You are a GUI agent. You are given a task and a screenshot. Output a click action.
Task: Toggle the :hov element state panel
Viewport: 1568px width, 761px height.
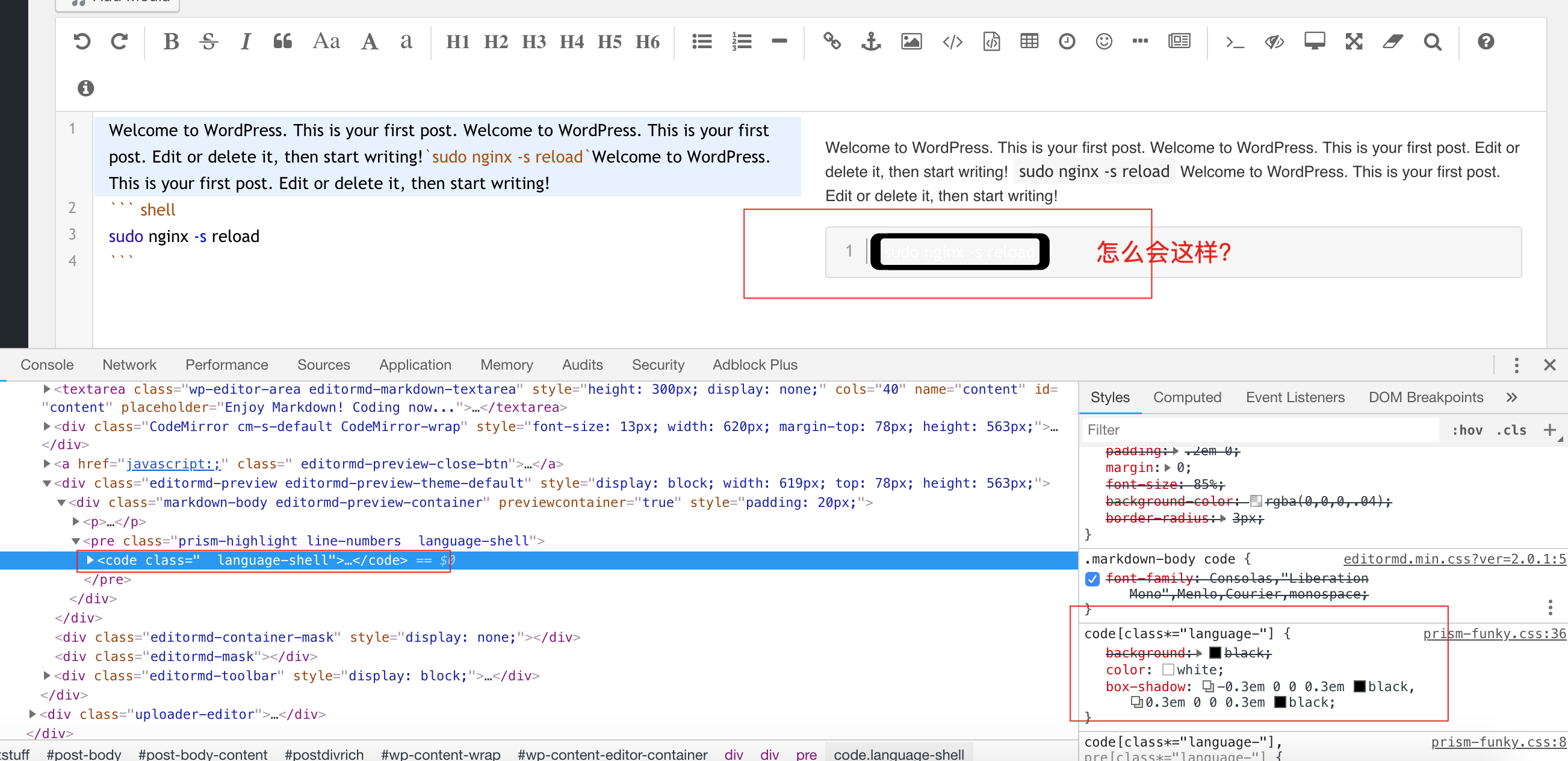1467,430
